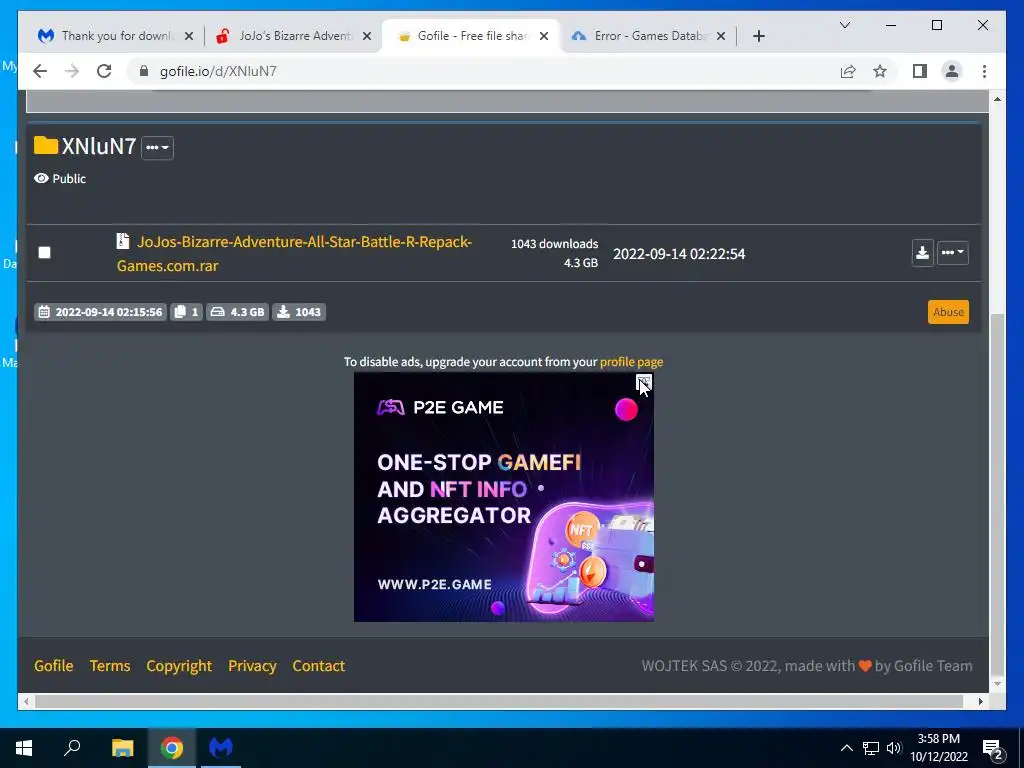Toggle the browser side panel
This screenshot has height=768, width=1024.
[920, 71]
